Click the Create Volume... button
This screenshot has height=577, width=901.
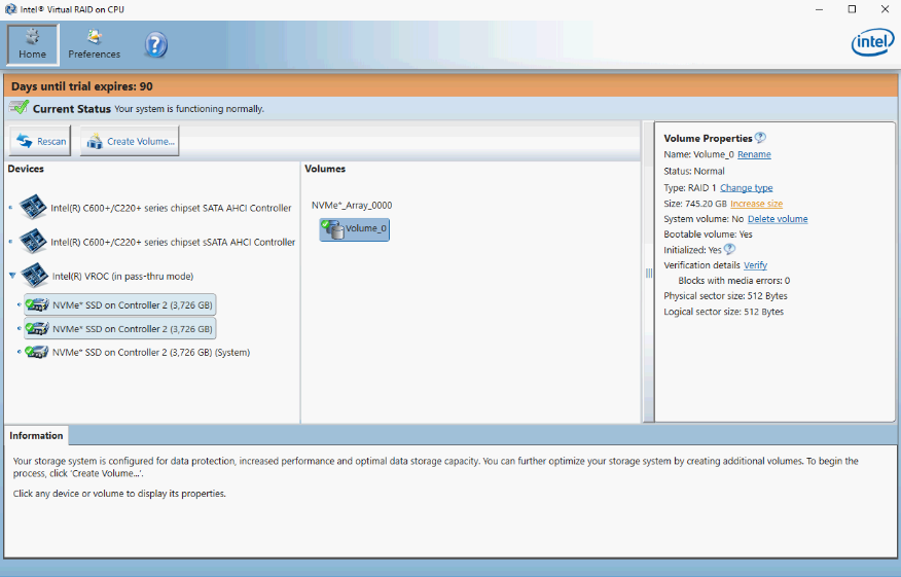(130, 141)
